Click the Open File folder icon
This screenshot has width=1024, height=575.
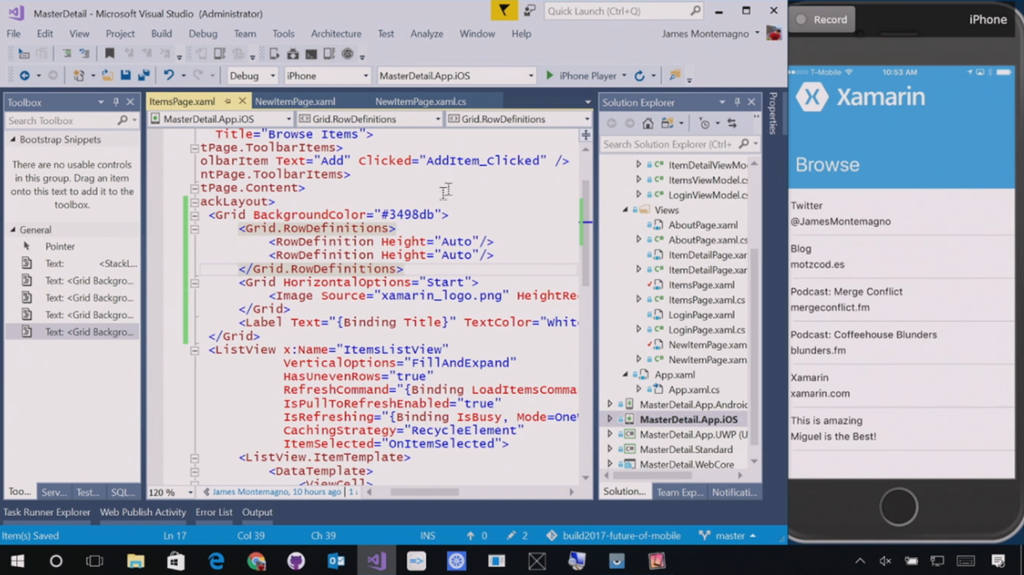coord(107,76)
